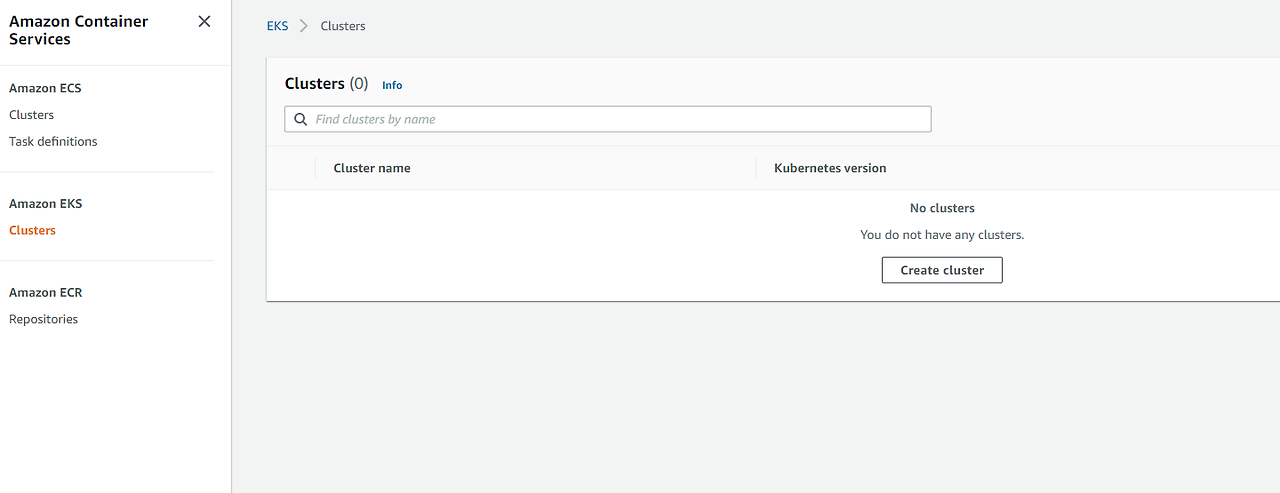Viewport: 1280px width, 493px height.
Task: Click the Amazon EKS section heading
Action: click(x=45, y=203)
